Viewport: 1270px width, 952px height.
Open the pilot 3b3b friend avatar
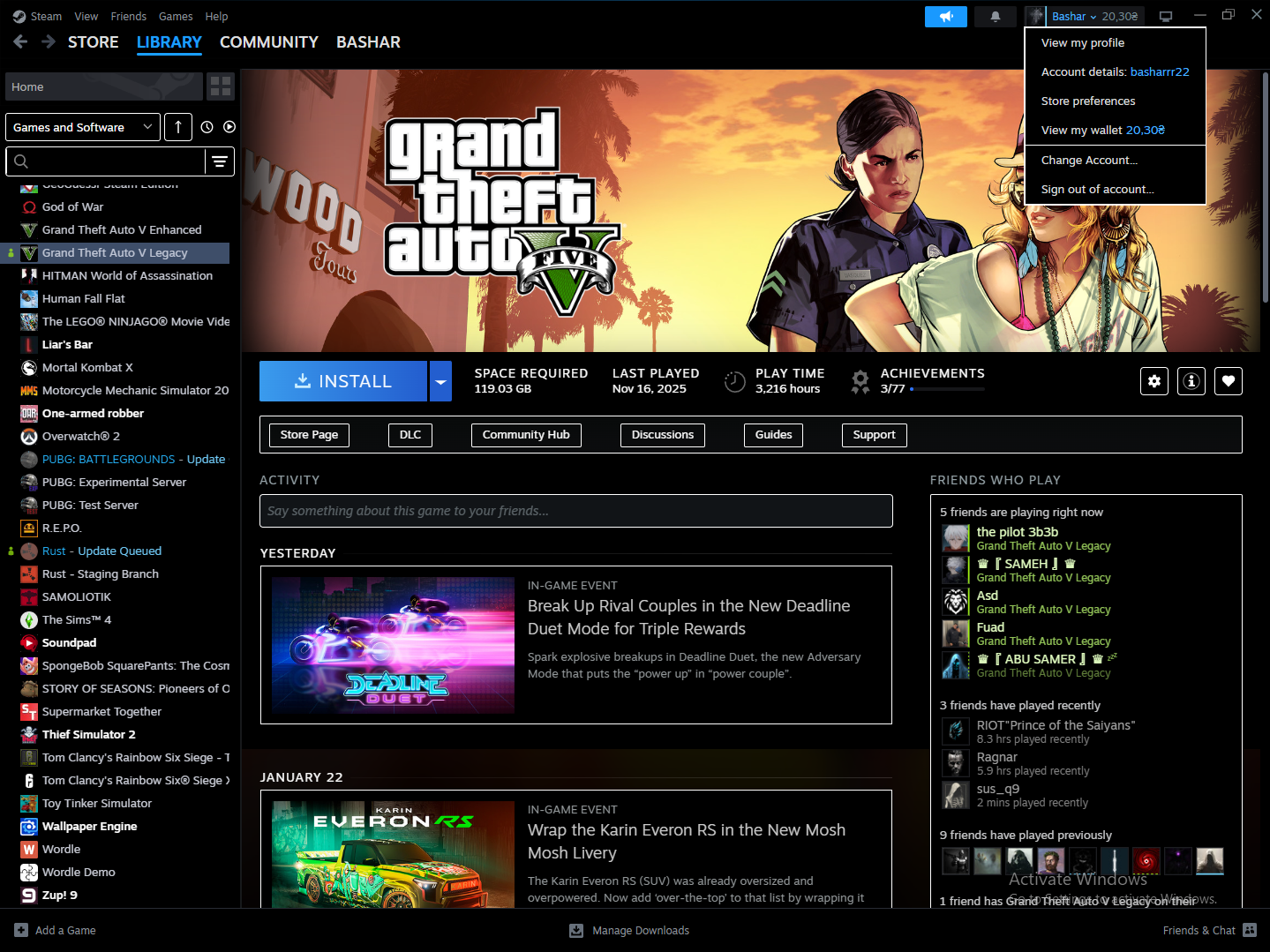coord(956,538)
